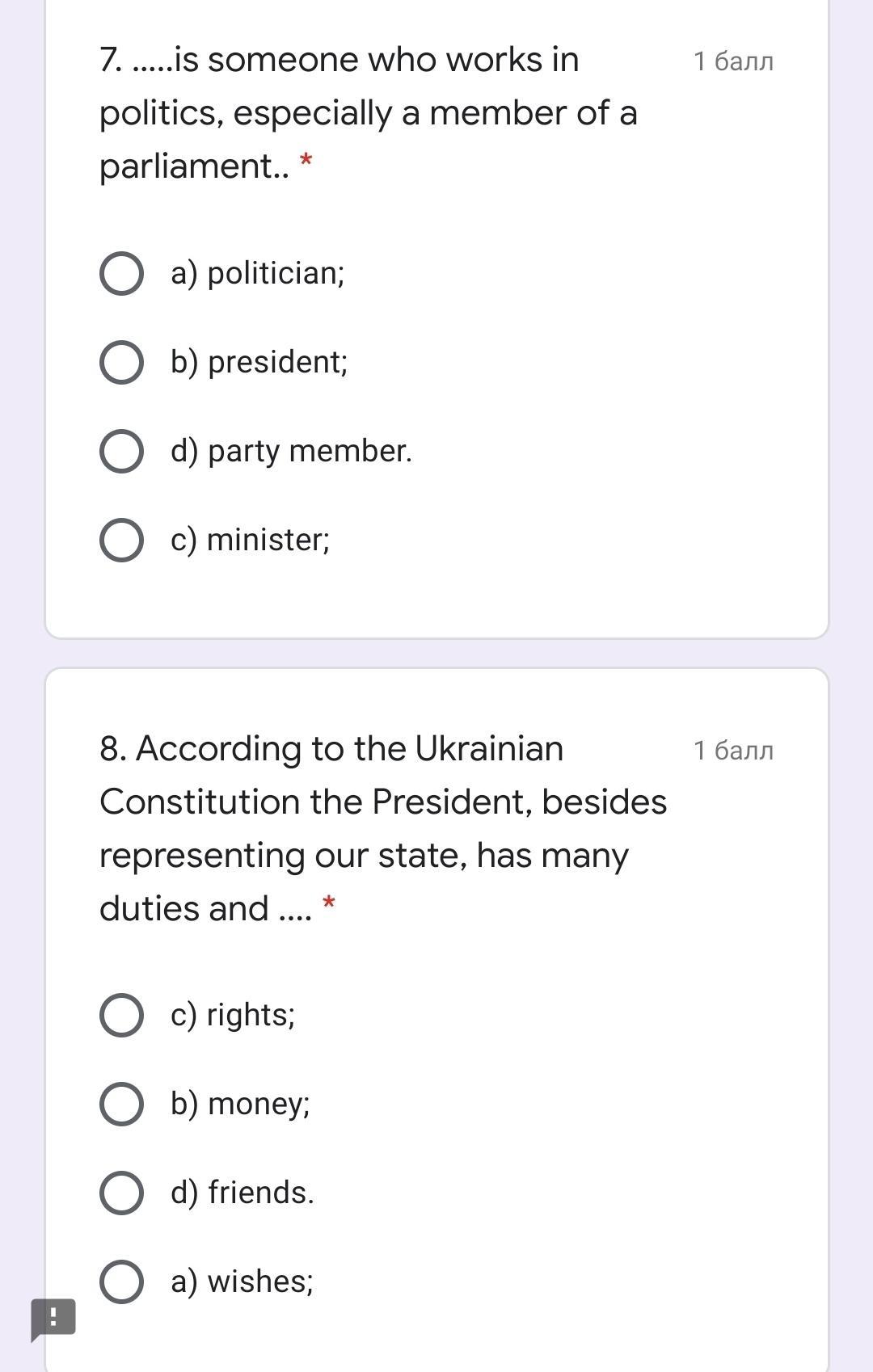
Task: Pick the radio button for 'd) friends.'
Action: click(x=122, y=1193)
